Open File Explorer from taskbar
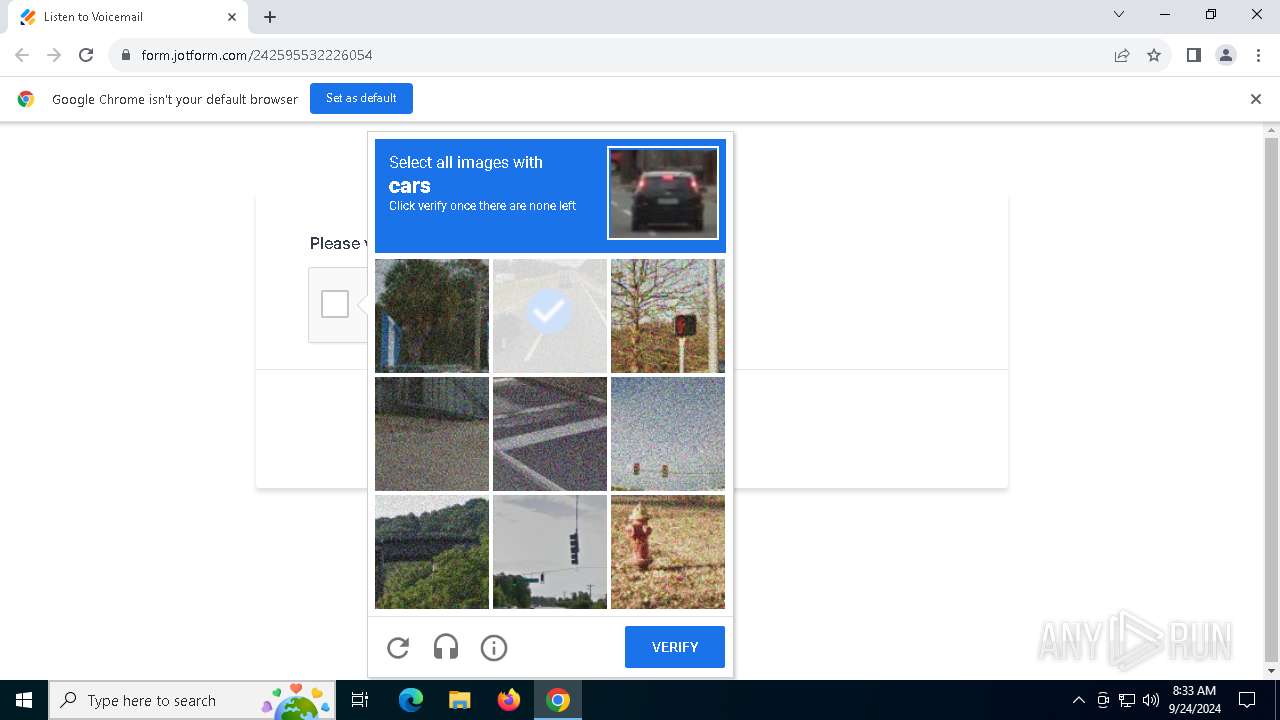The height and width of the screenshot is (720, 1280). pos(459,700)
